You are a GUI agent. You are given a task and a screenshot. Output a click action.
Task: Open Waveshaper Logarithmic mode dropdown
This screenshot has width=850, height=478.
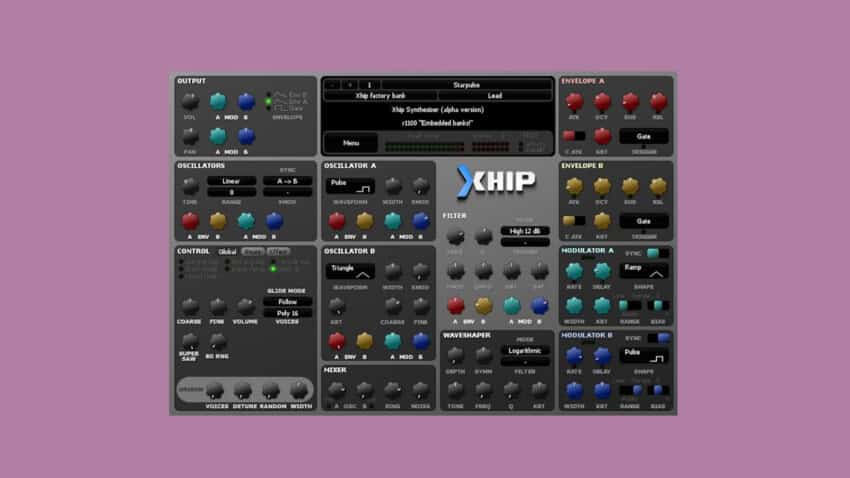pyautogui.click(x=525, y=352)
